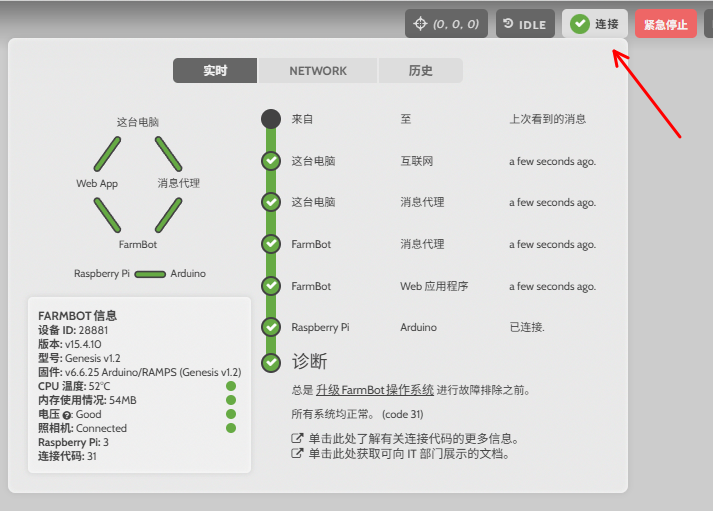
Task: Click the FarmBot to 消息代理 status checkmark
Action: tap(271, 244)
